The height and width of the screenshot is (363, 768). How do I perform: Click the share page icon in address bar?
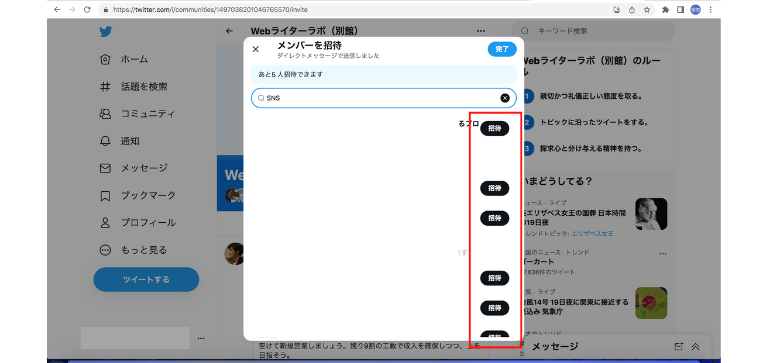(632, 9)
